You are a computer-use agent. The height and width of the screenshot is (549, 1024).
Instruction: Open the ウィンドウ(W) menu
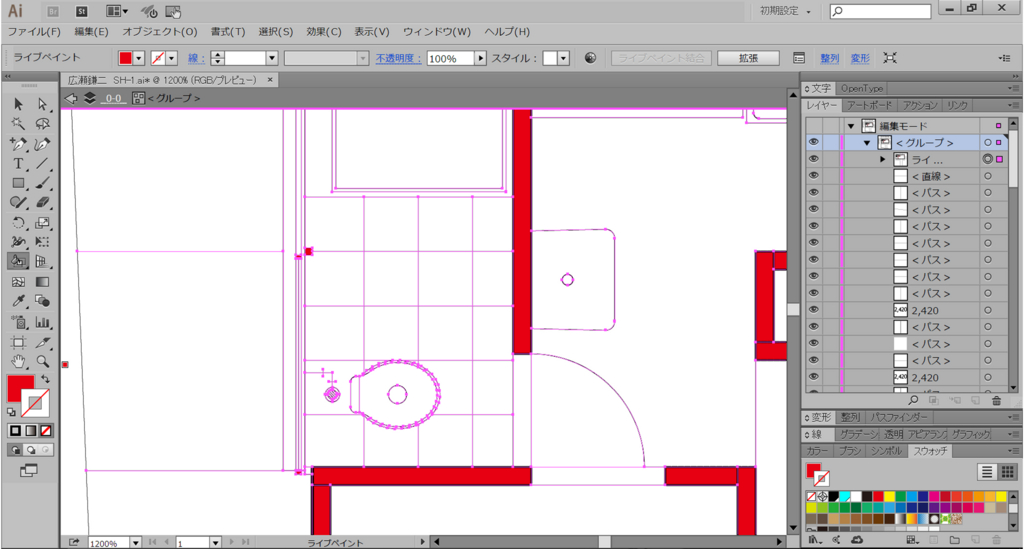pos(436,31)
